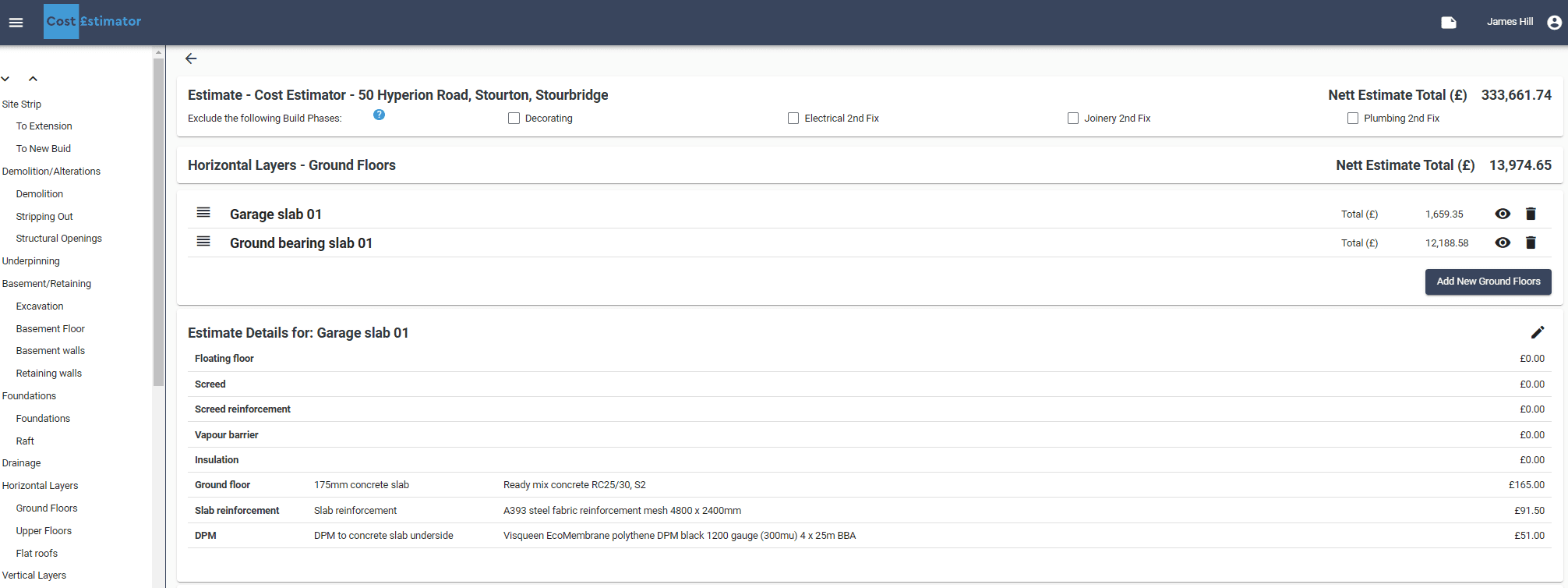Edit Garage slab 01 estimate details
The height and width of the screenshot is (588, 1568).
(1537, 332)
